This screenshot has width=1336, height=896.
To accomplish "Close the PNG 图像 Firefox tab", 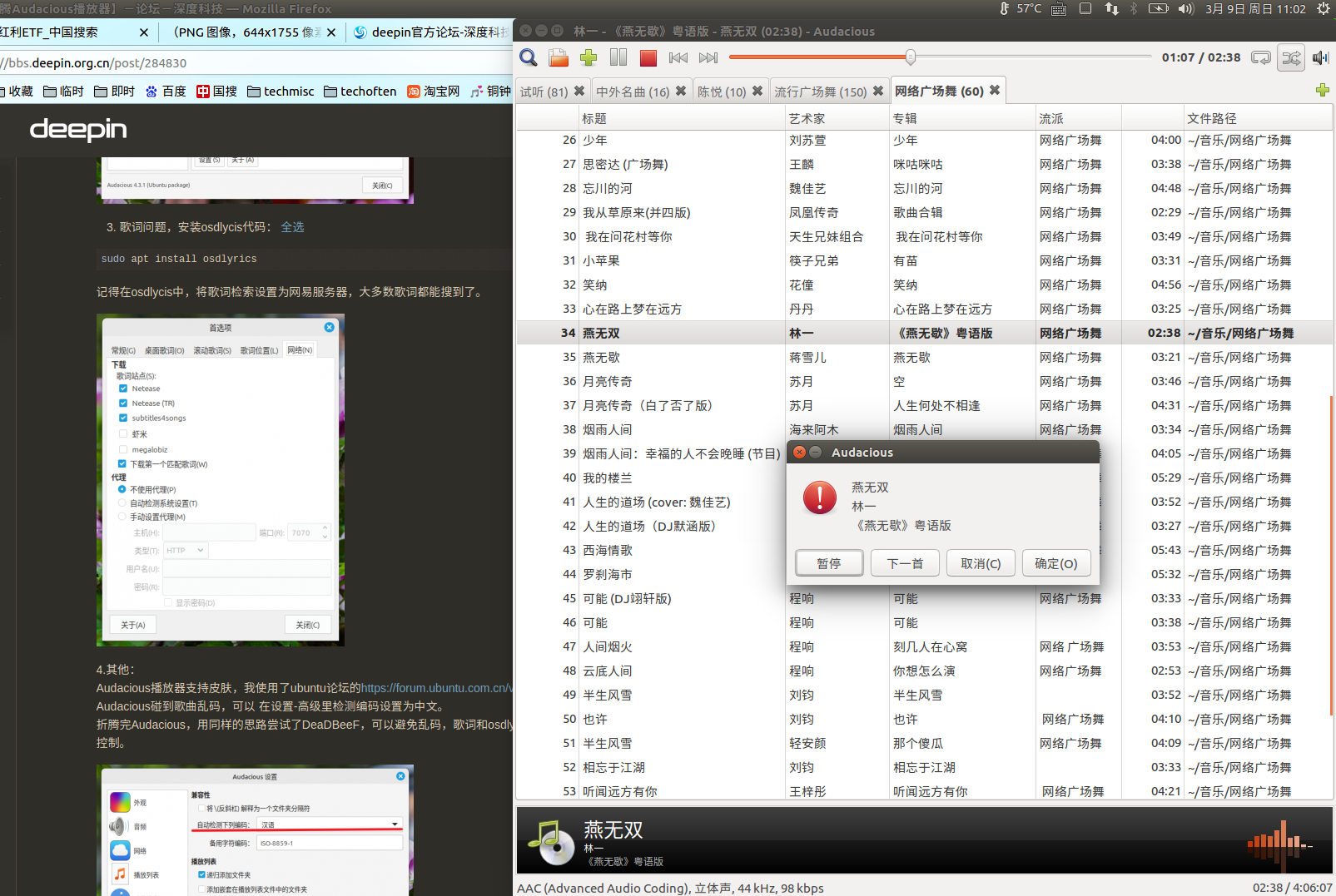I will (x=331, y=32).
